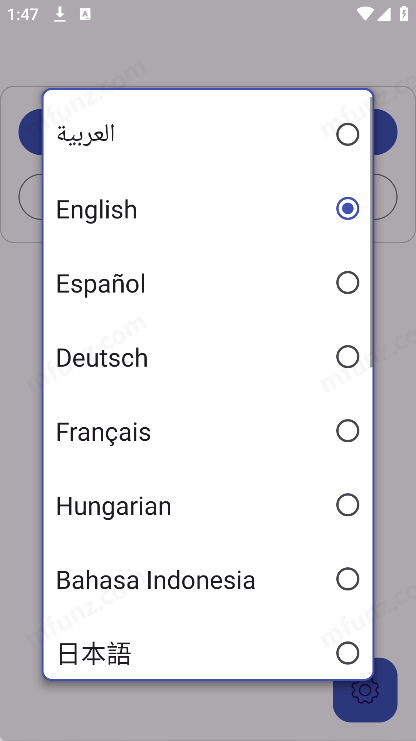416x741 pixels.
Task: Choose the Bahasa Indonesia radio button
Action: pyautogui.click(x=347, y=579)
